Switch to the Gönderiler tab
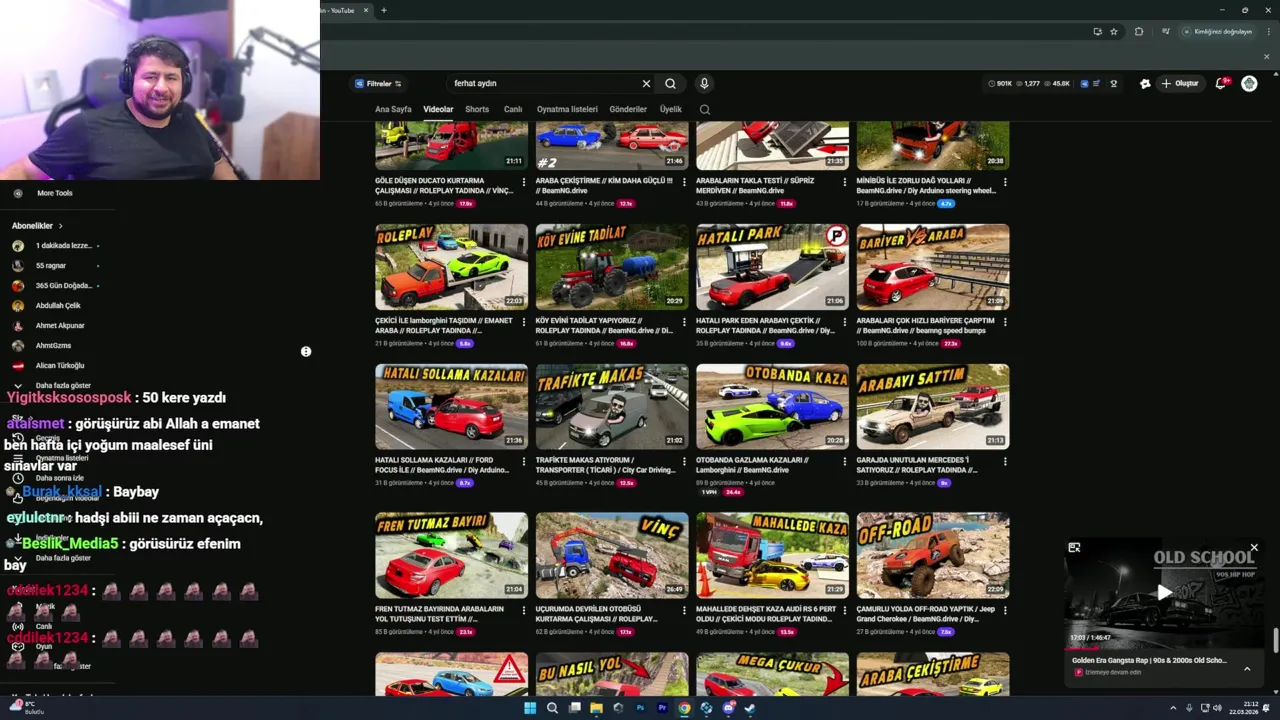The image size is (1280, 720). coord(628,109)
